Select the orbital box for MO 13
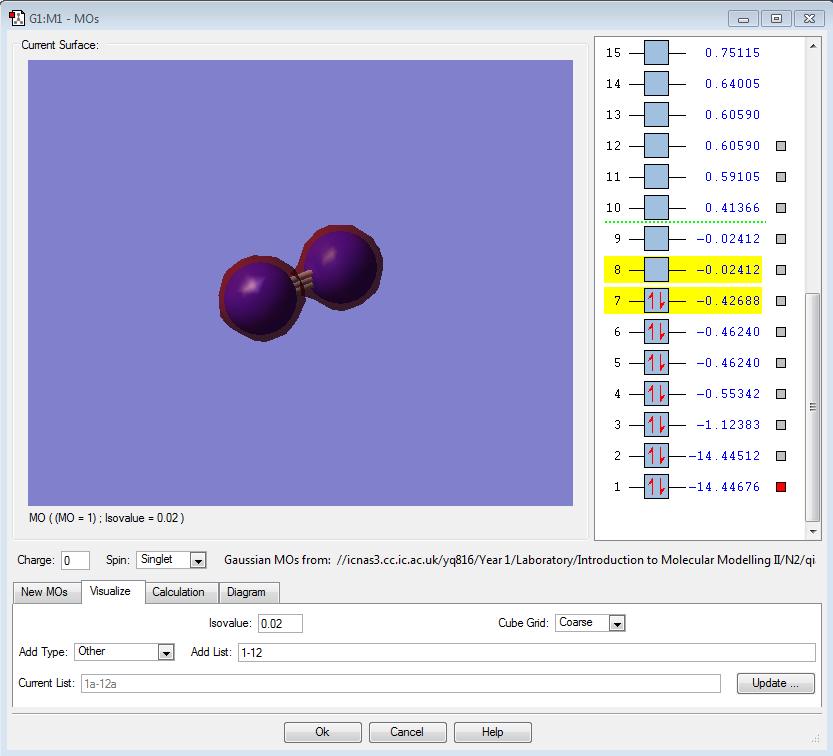Image resolution: width=833 pixels, height=756 pixels. pos(656,115)
